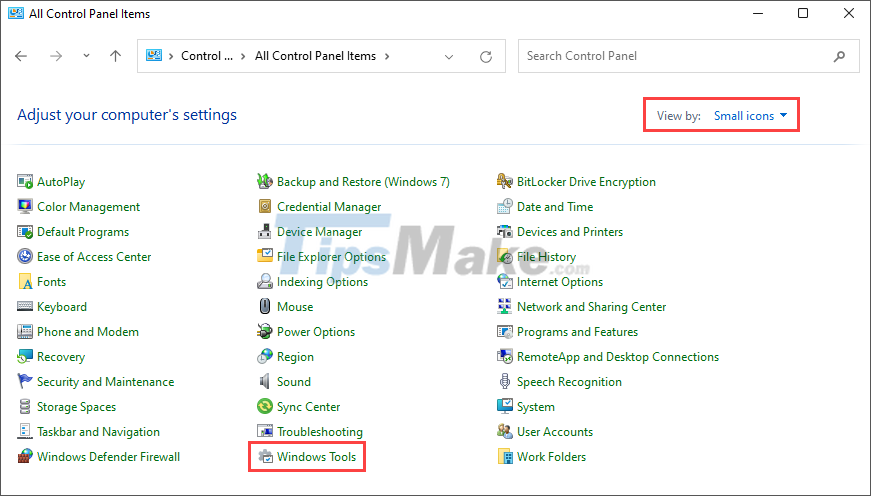871x496 pixels.
Task: Open the recent locations dropdown arrow
Action: coord(86,56)
